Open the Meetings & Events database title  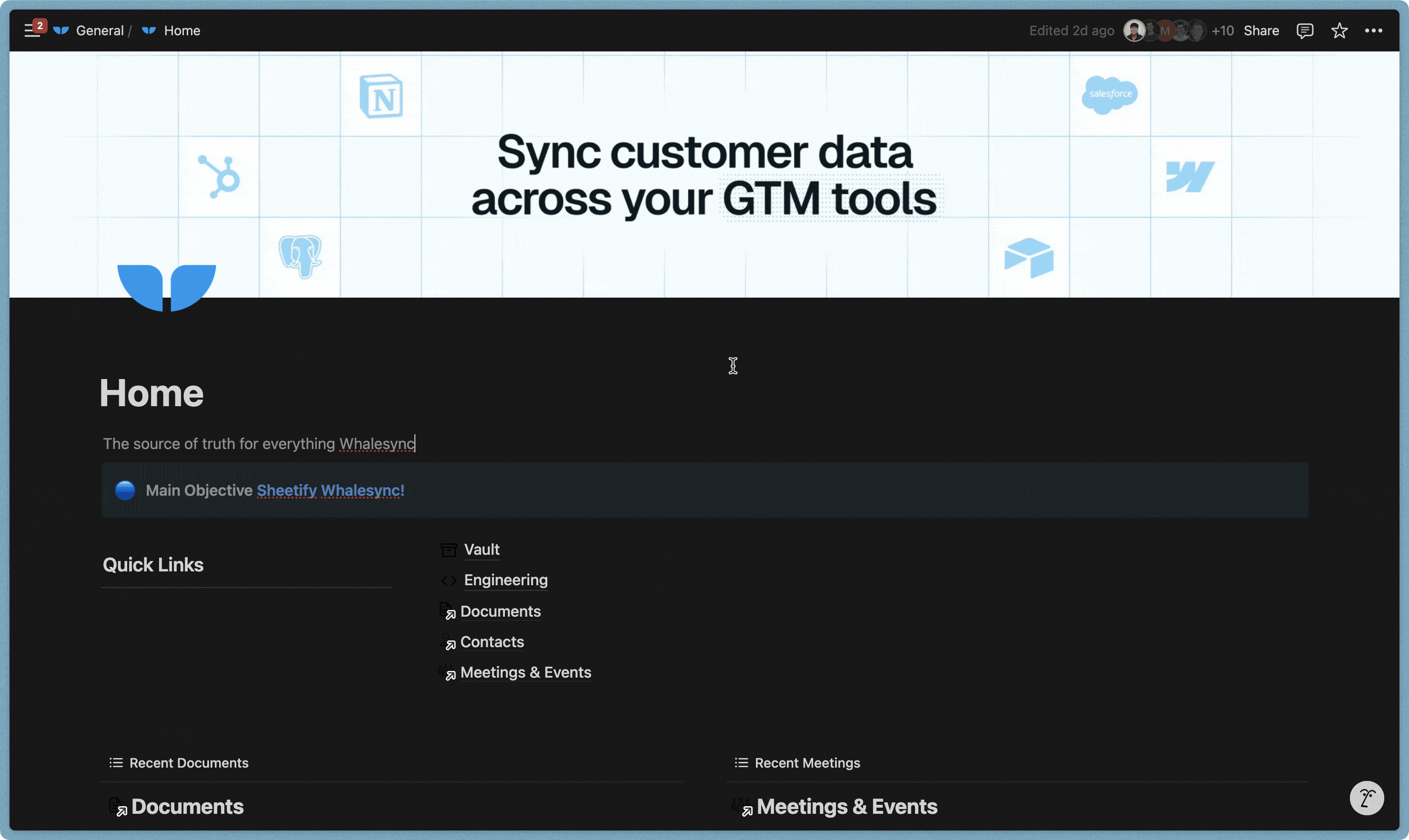(x=847, y=807)
